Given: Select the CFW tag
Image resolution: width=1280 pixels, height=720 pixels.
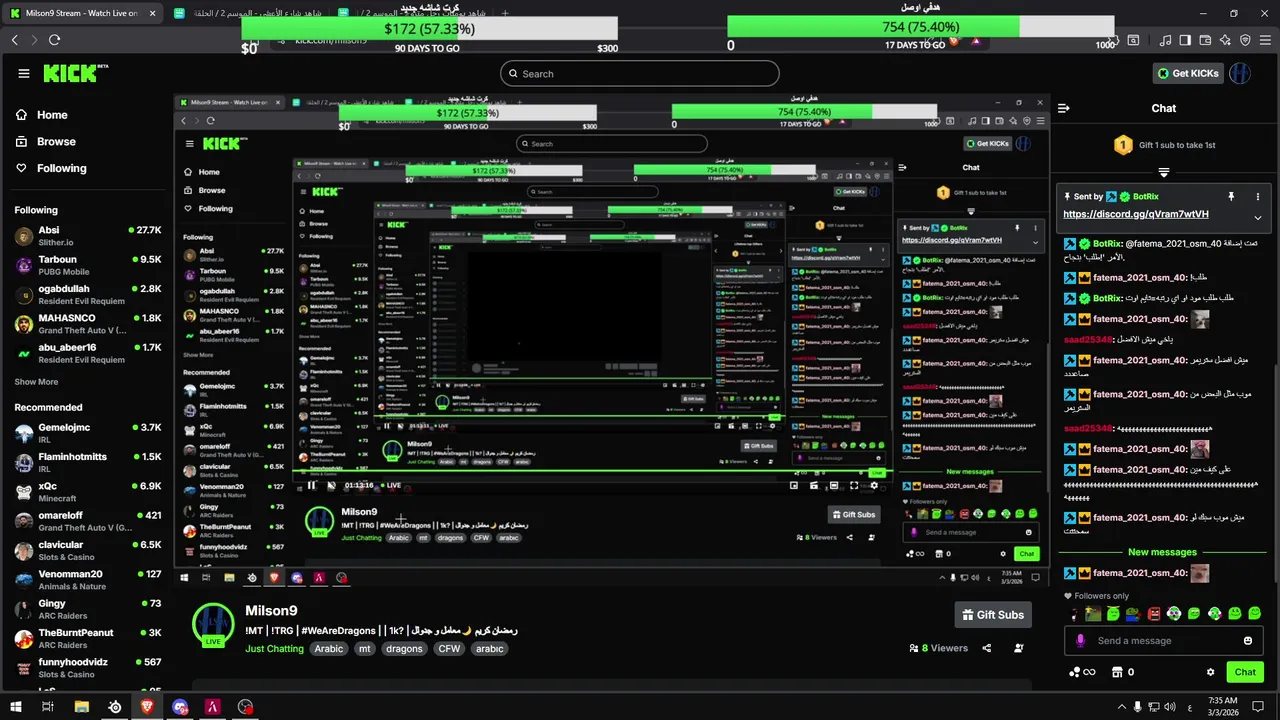Looking at the screenshot, I should (449, 649).
